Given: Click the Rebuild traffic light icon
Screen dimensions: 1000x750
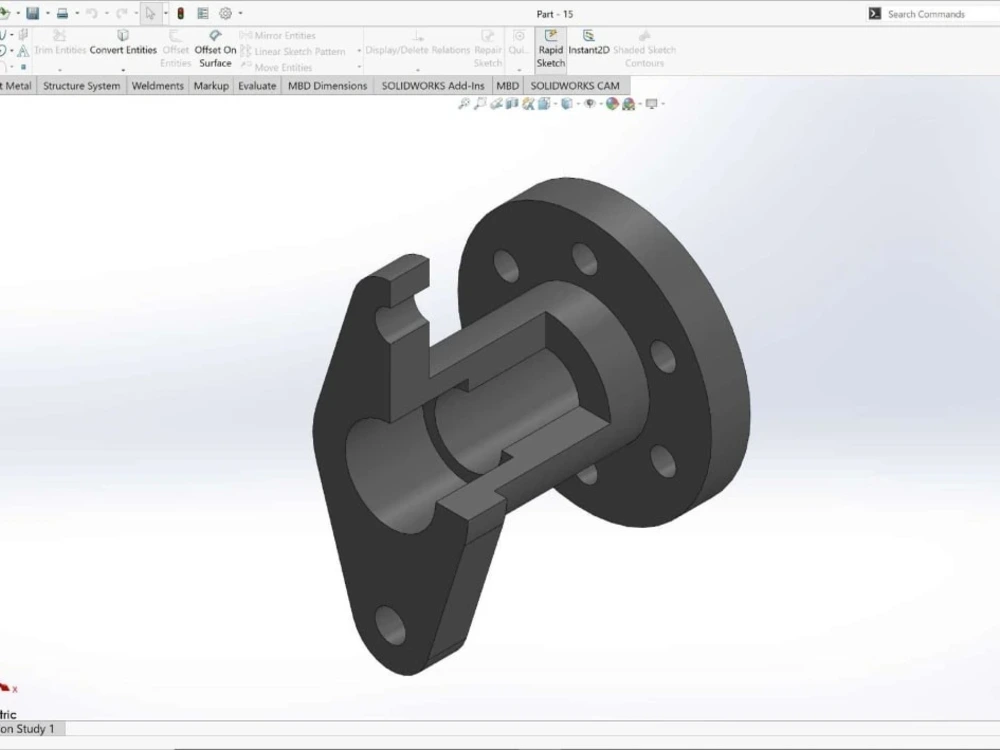Looking at the screenshot, I should point(180,13).
